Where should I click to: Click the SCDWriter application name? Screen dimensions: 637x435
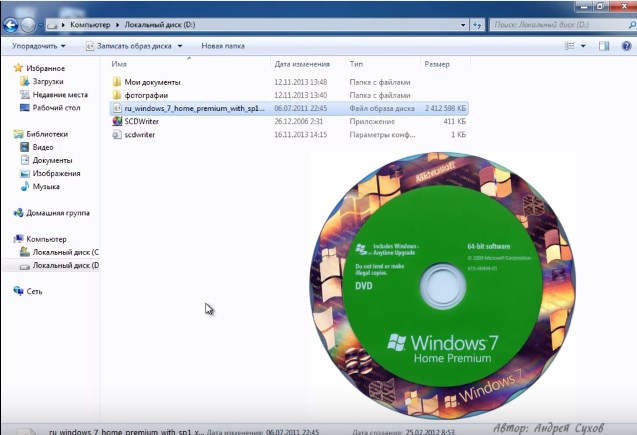click(141, 121)
